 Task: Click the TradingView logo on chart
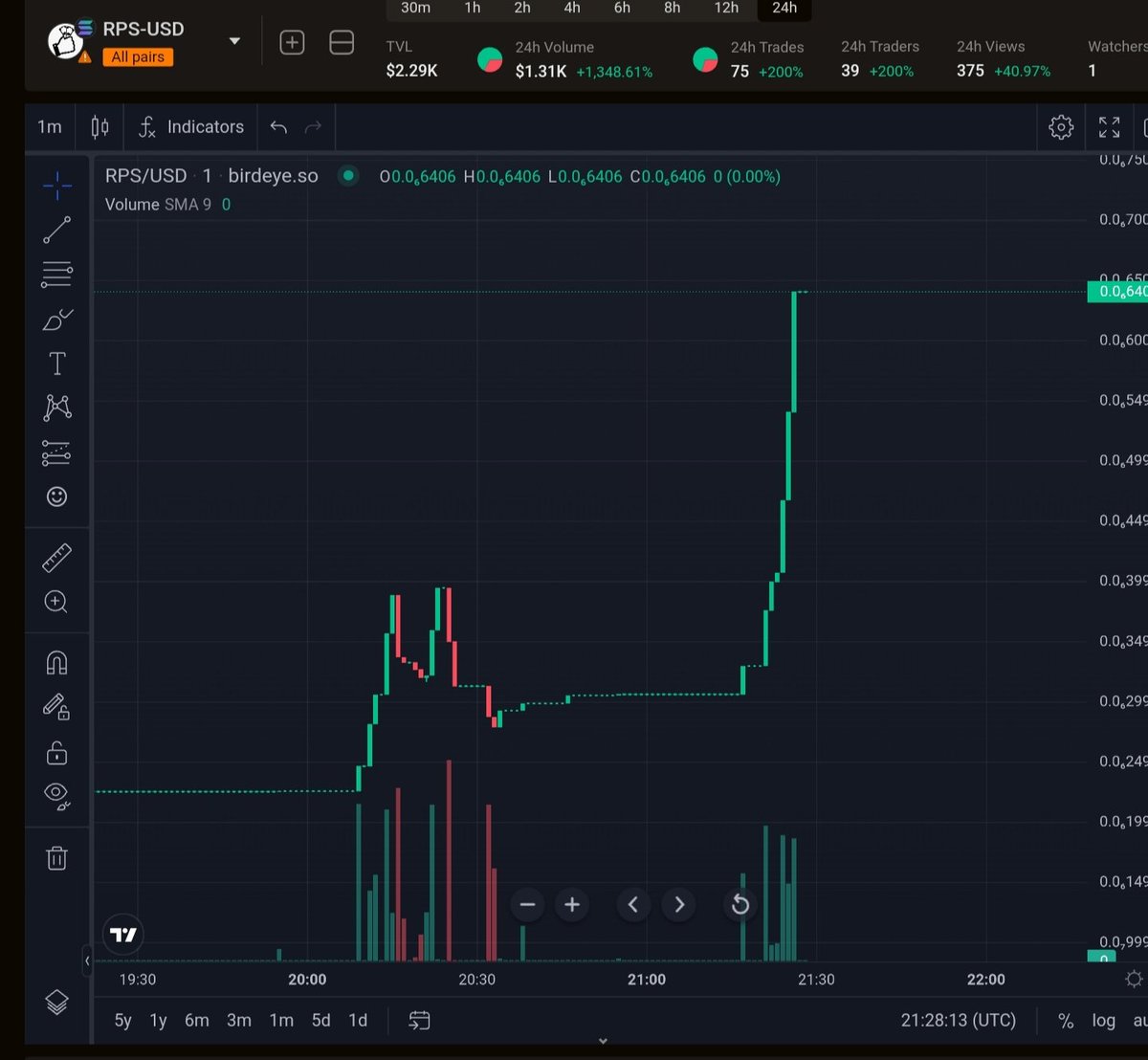point(123,935)
